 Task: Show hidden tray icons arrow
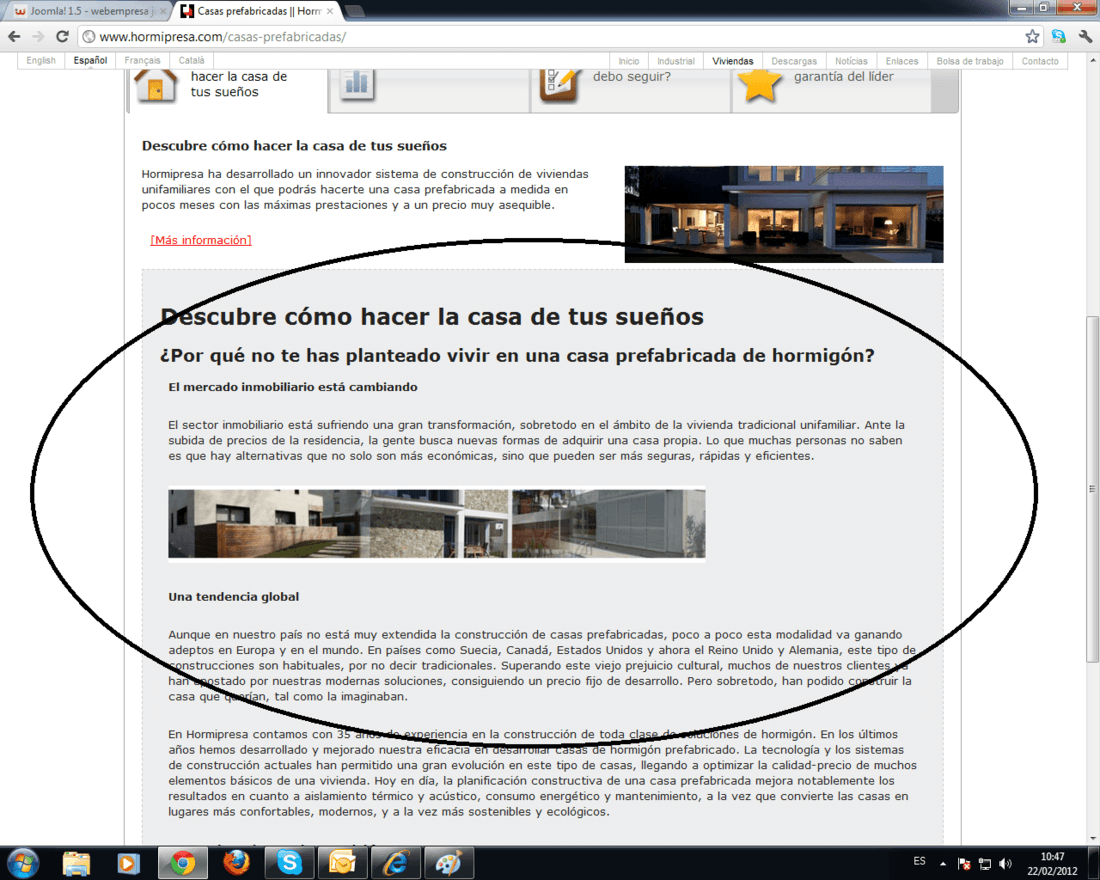coord(943,863)
